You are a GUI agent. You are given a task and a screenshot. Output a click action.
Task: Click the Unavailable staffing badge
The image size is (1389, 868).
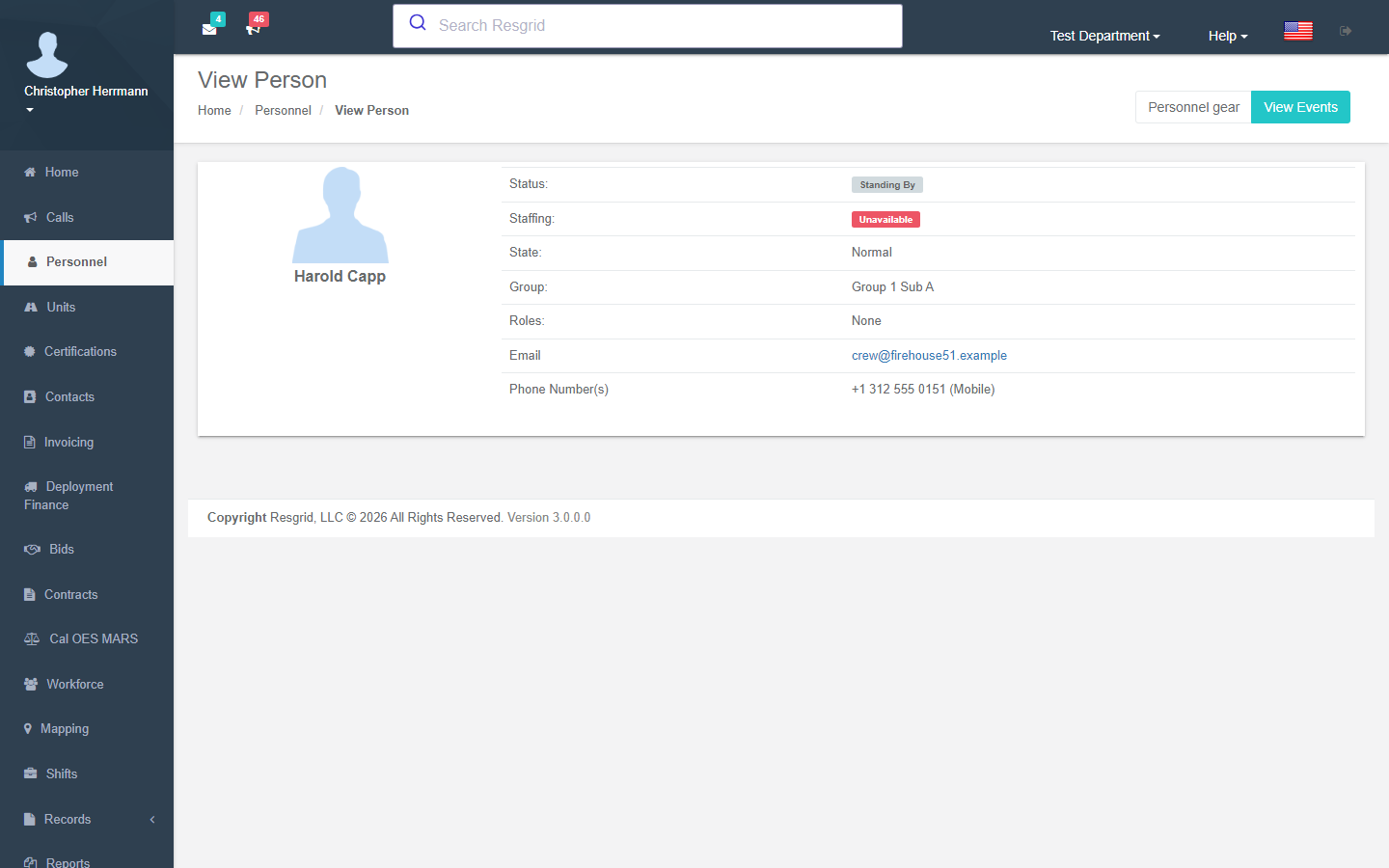885,220
